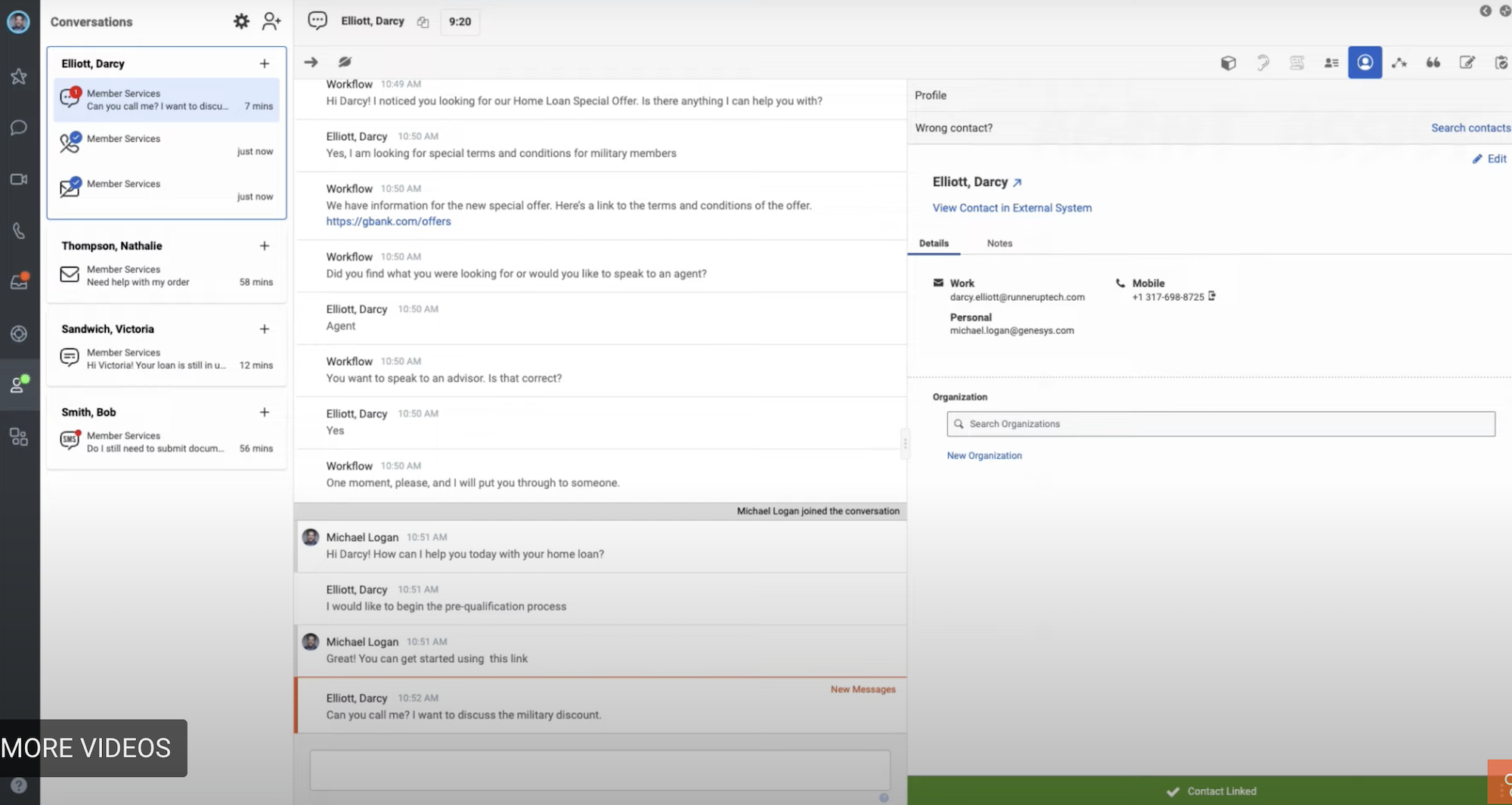
Task: Click the MORE VIDEOS overlay button
Action: pyautogui.click(x=94, y=748)
